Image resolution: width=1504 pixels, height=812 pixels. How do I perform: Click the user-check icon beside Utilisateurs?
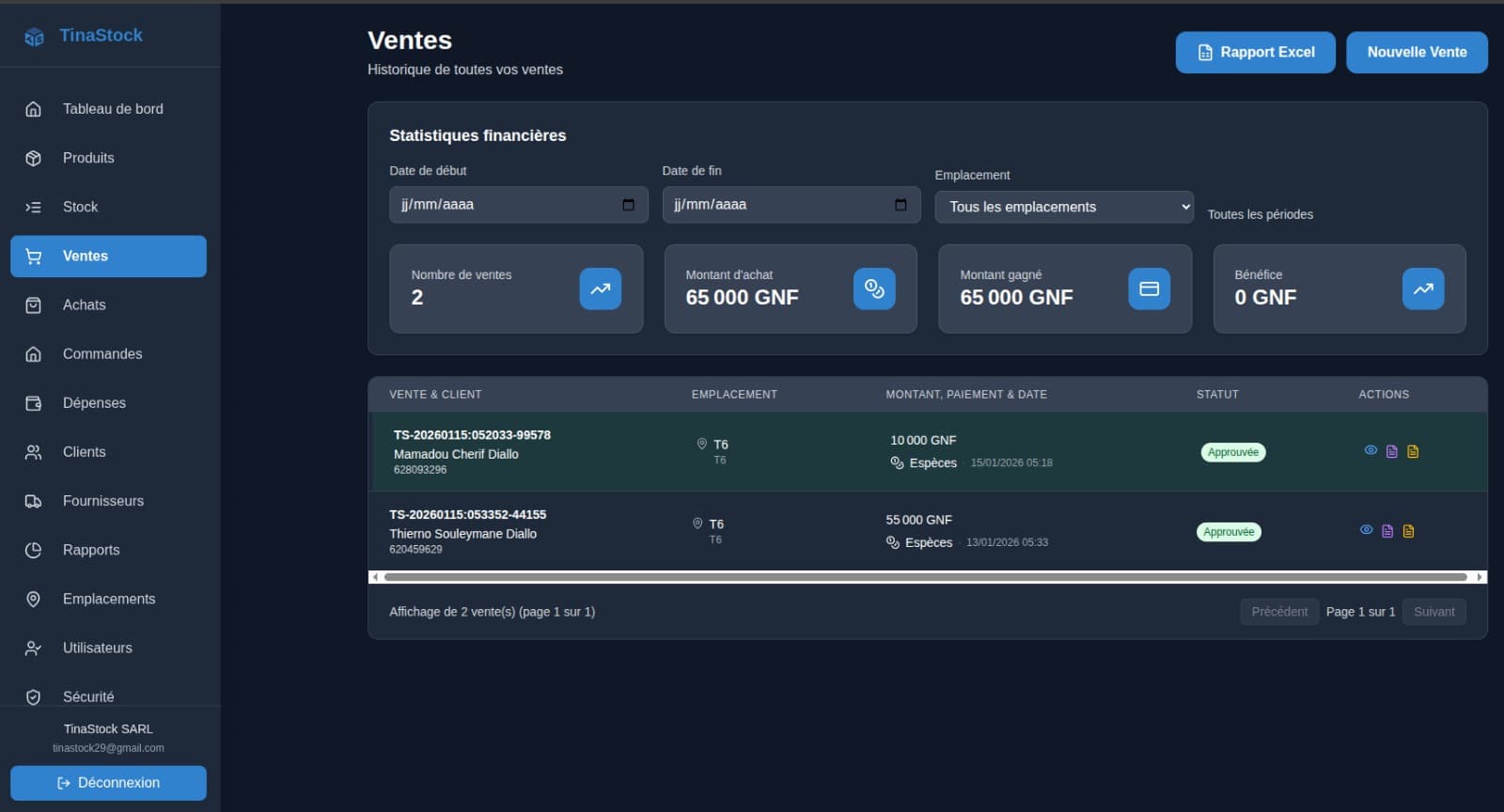click(x=33, y=648)
